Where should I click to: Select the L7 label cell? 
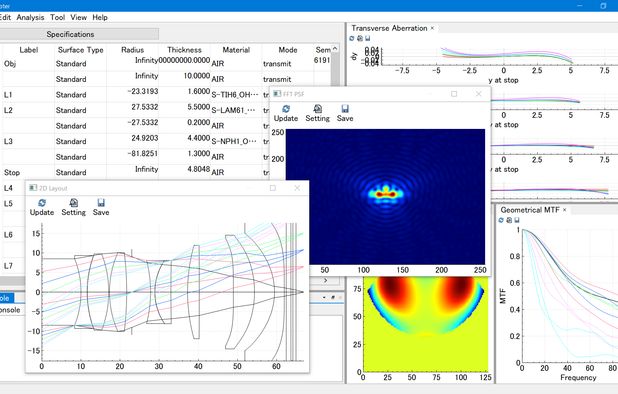coord(14,266)
